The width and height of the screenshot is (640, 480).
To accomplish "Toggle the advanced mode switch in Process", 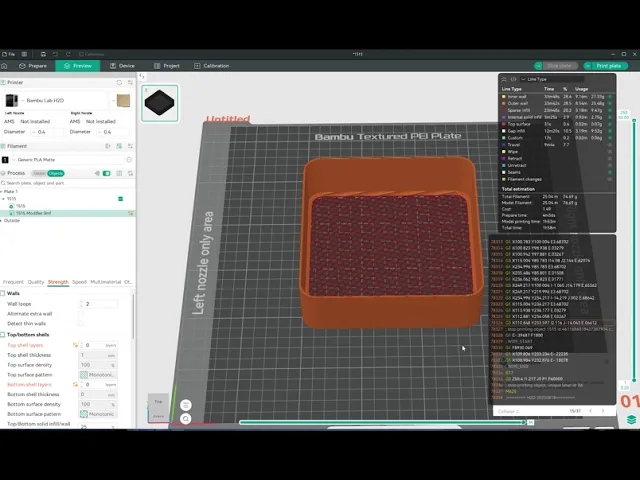I will coord(107,173).
